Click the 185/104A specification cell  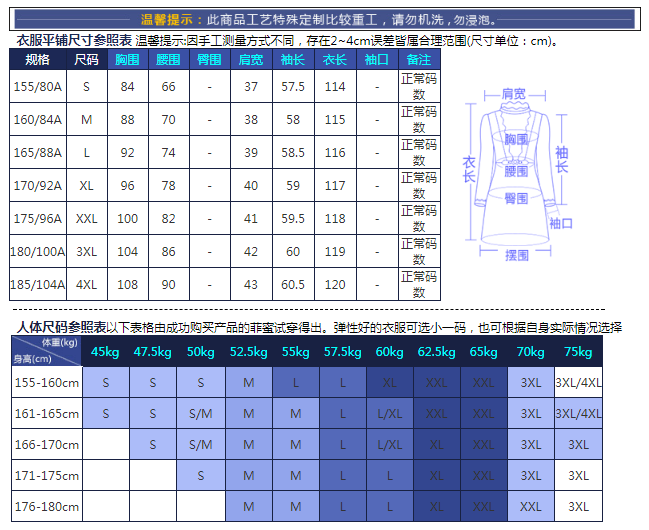point(37,284)
